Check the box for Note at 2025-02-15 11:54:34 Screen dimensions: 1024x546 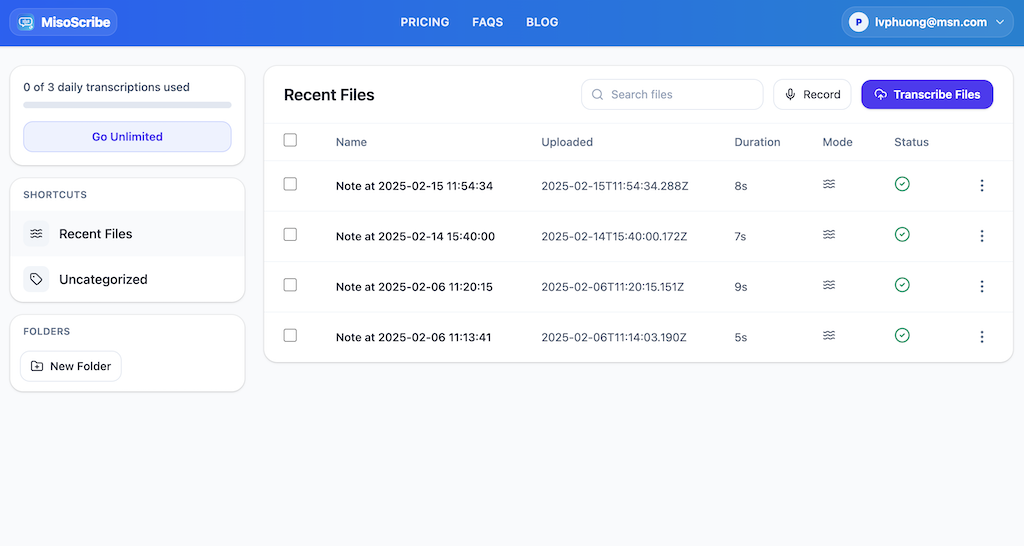point(290,184)
